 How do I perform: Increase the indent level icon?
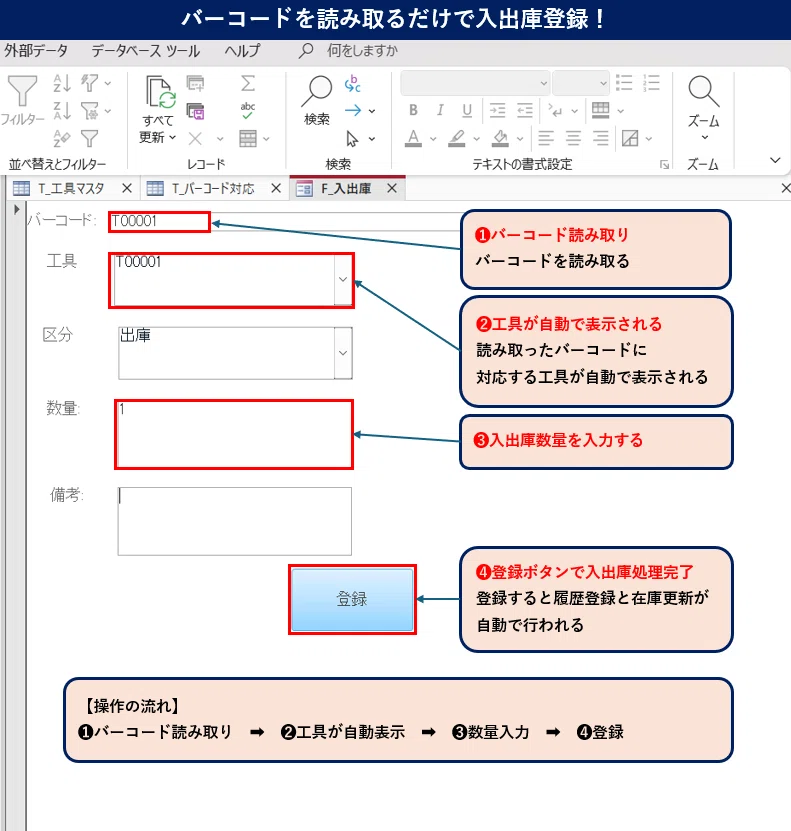coord(497,110)
